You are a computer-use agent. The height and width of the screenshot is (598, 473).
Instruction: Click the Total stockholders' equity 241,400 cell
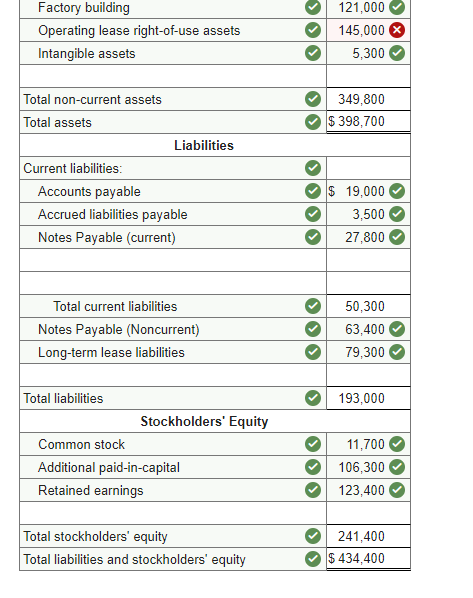pos(368,536)
